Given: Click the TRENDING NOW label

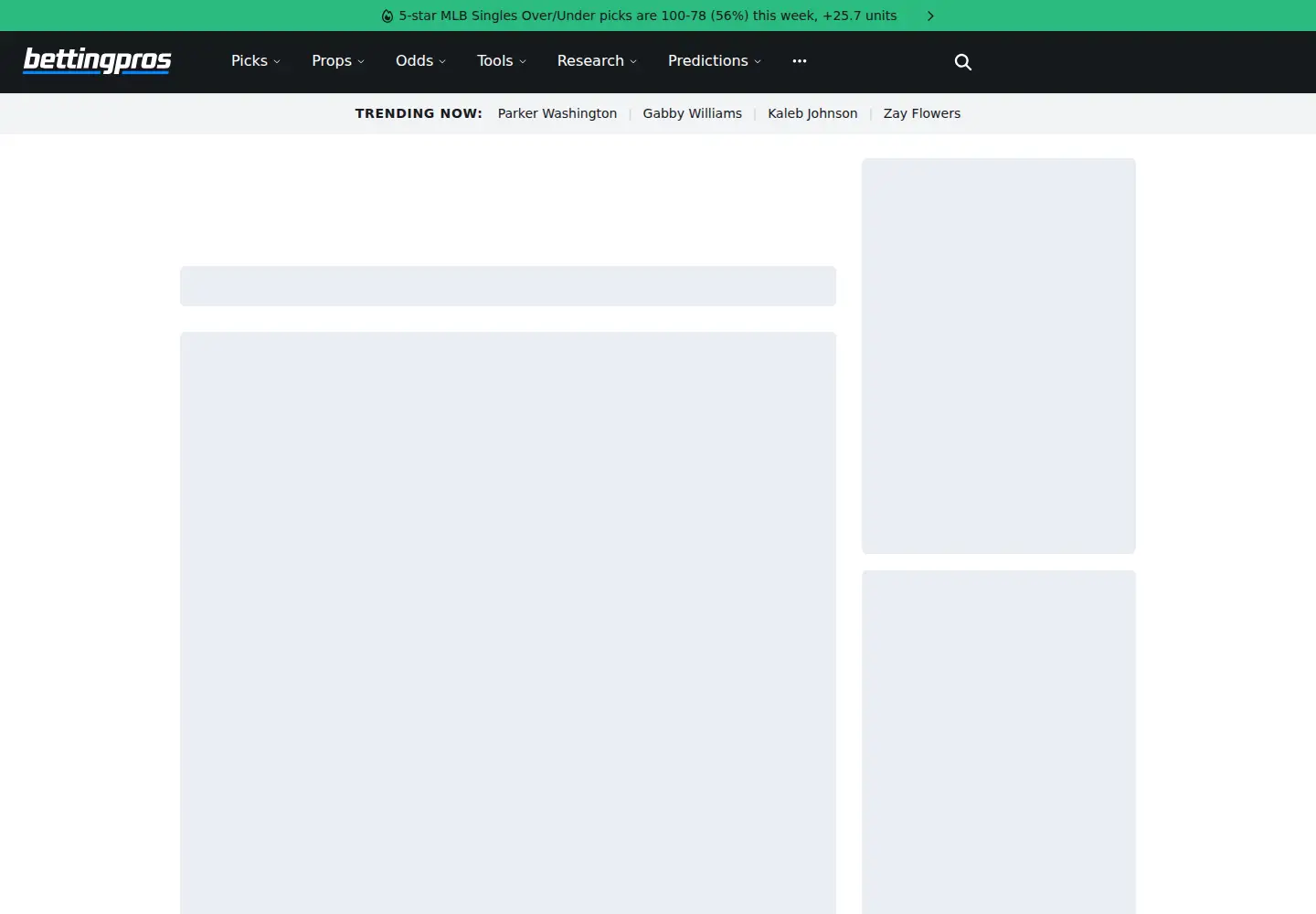Looking at the screenshot, I should tap(419, 113).
